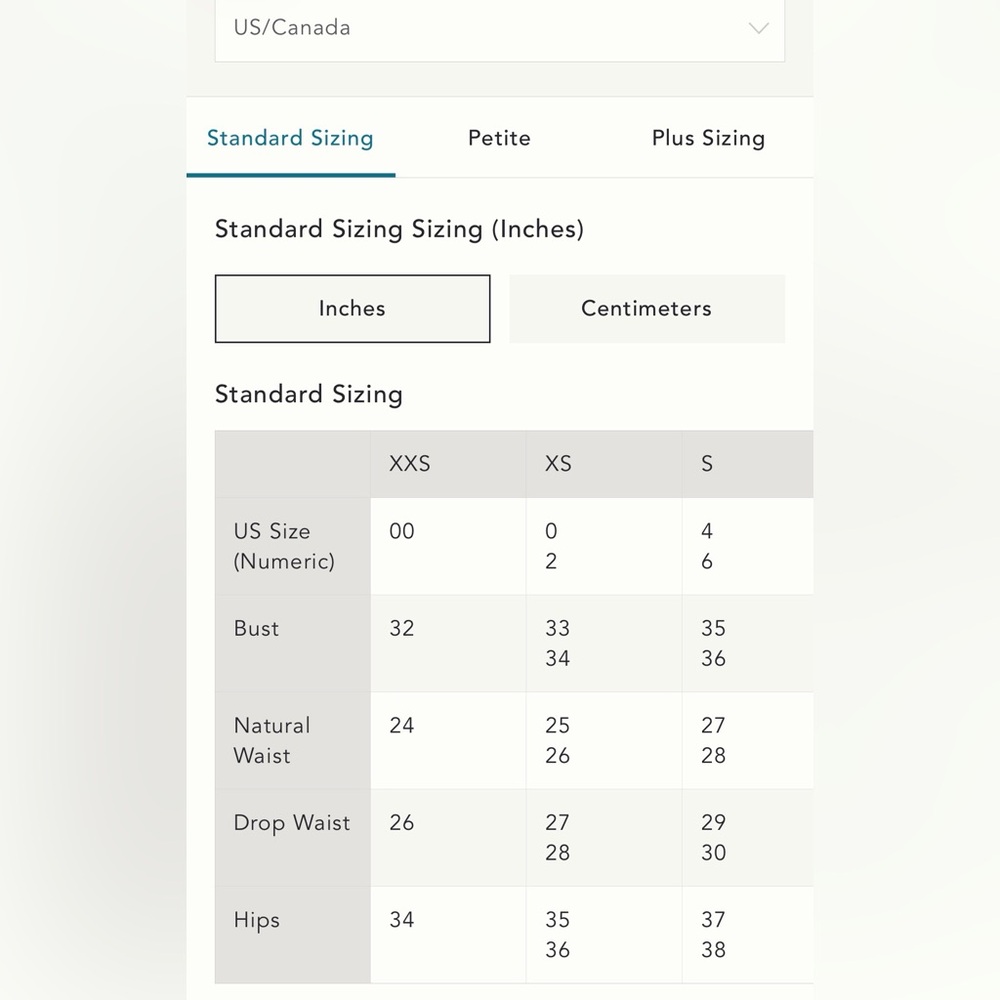Toggle measurements to Centimeters
This screenshot has height=1000, width=1000.
point(647,309)
